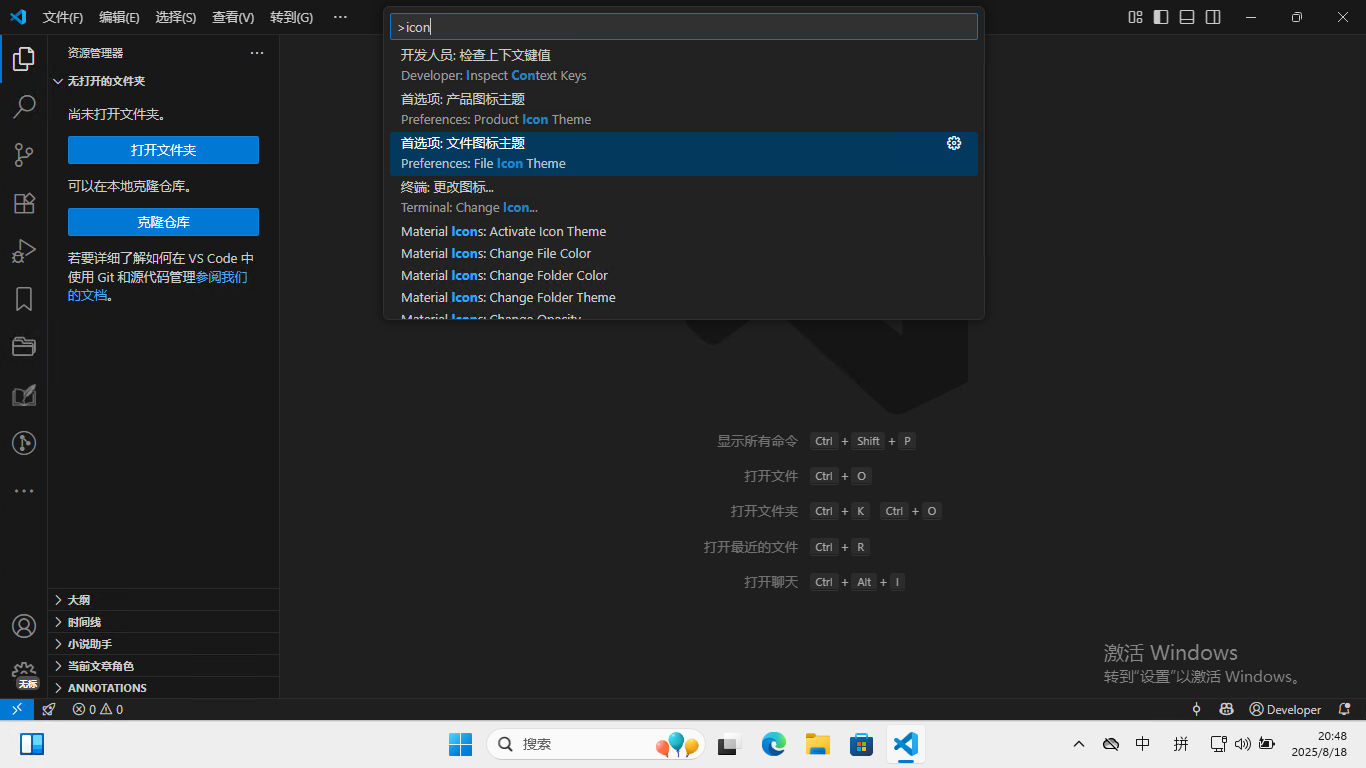Viewport: 1366px width, 768px height.
Task: Click the Accounts icon in activity bar
Action: (24, 626)
